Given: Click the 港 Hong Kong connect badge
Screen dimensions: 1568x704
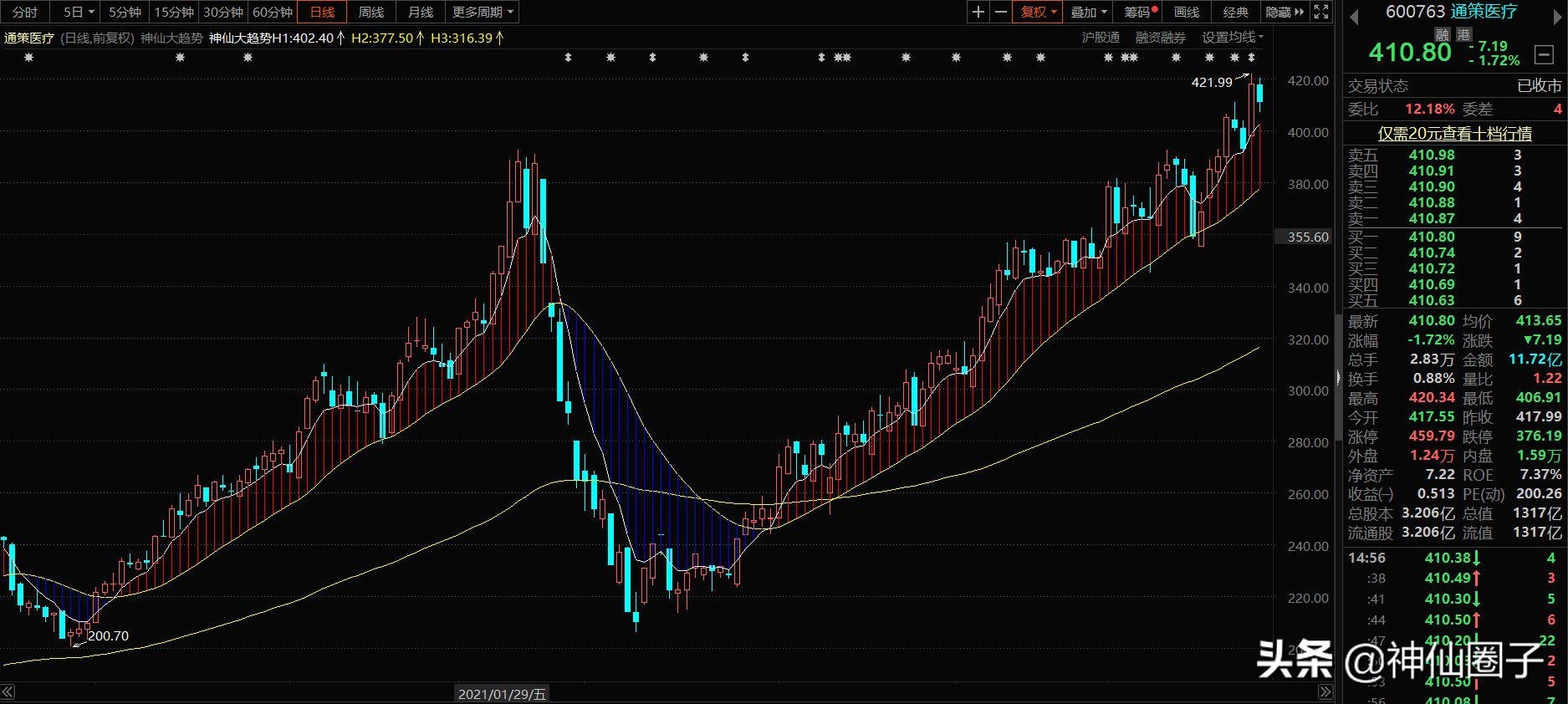Looking at the screenshot, I should point(1463,34).
